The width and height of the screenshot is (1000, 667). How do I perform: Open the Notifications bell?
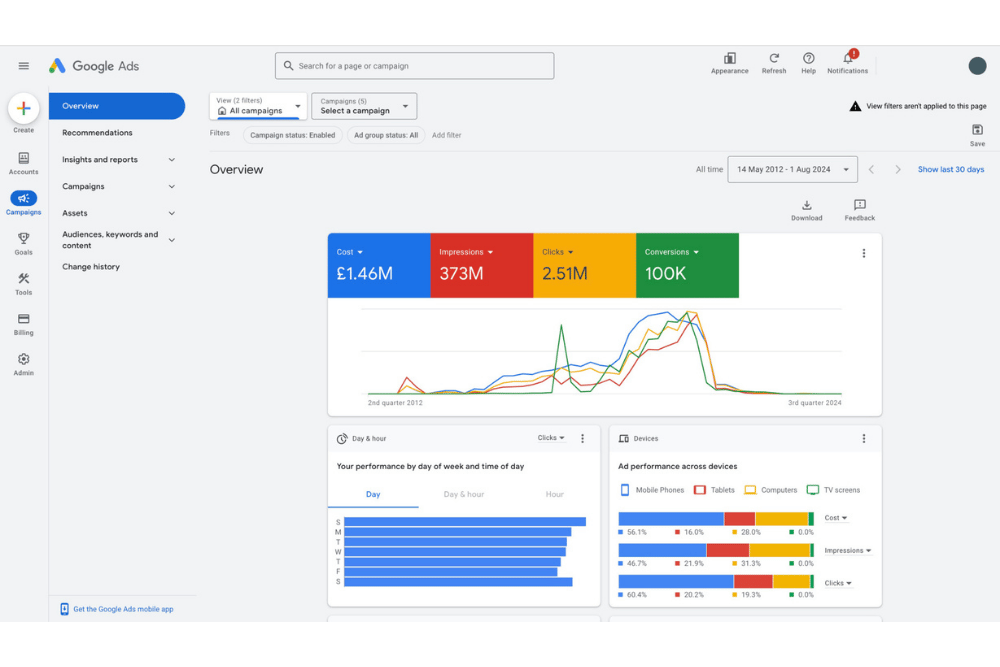847,59
